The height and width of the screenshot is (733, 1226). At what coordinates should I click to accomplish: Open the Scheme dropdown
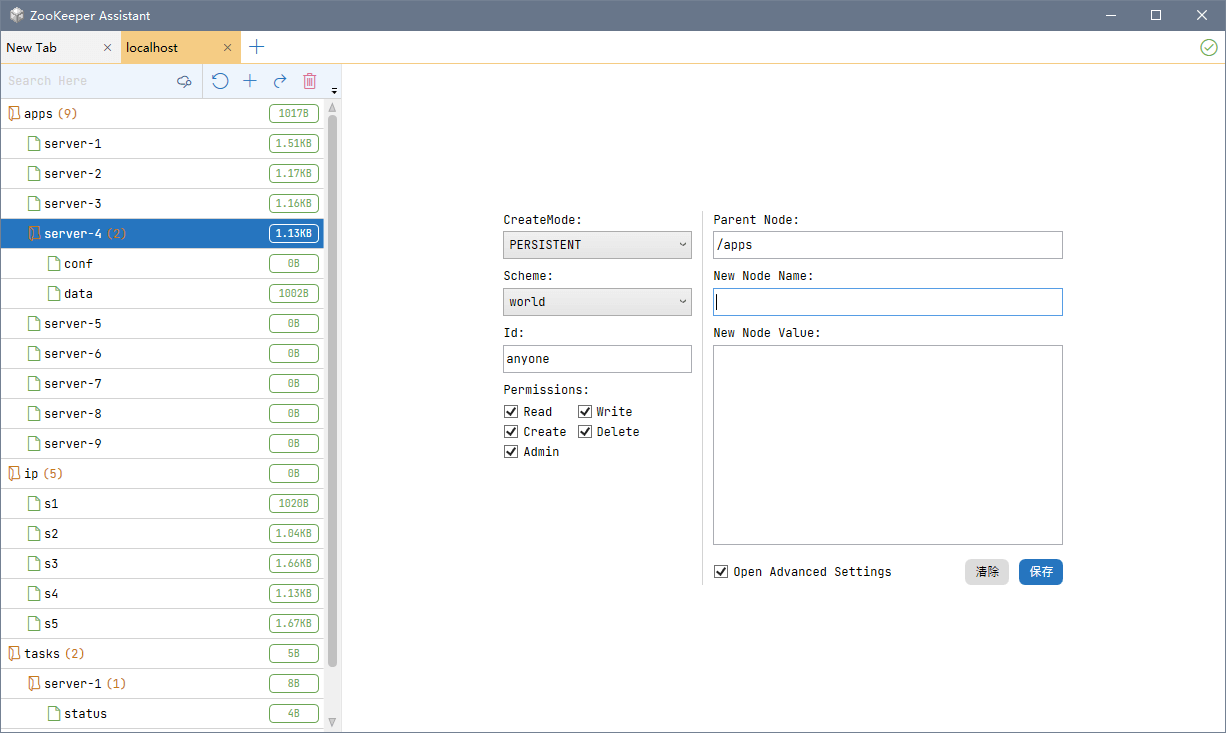597,302
